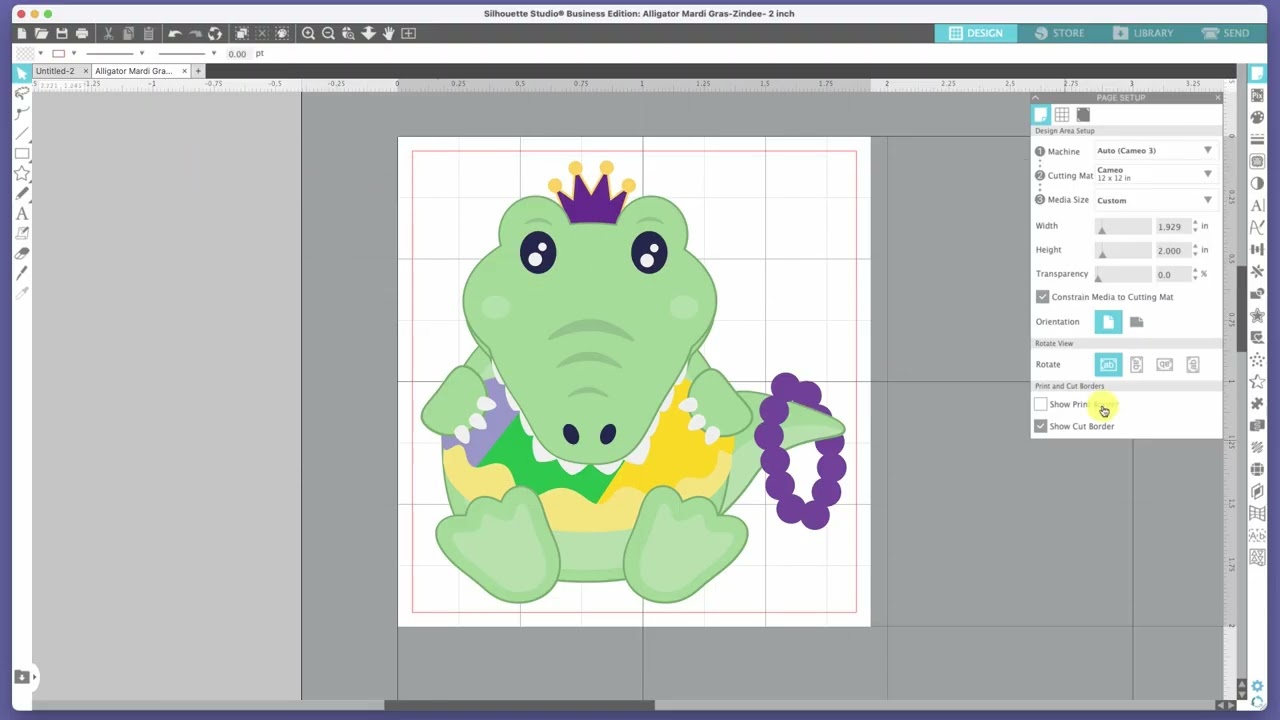1280x720 pixels.
Task: Select the Rectangle drawing tool
Action: point(21,153)
